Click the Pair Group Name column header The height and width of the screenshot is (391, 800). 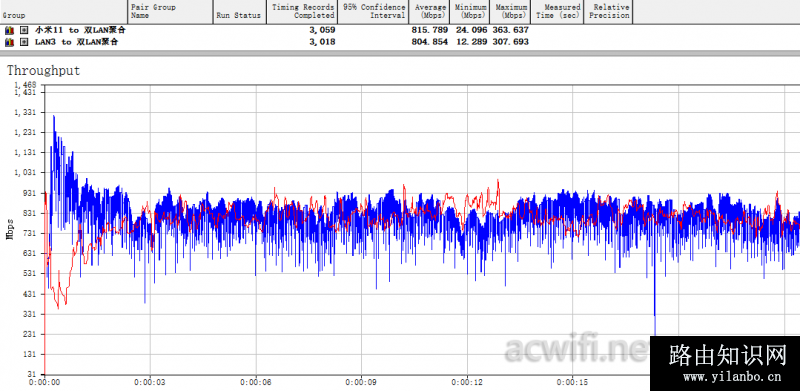[x=170, y=12]
